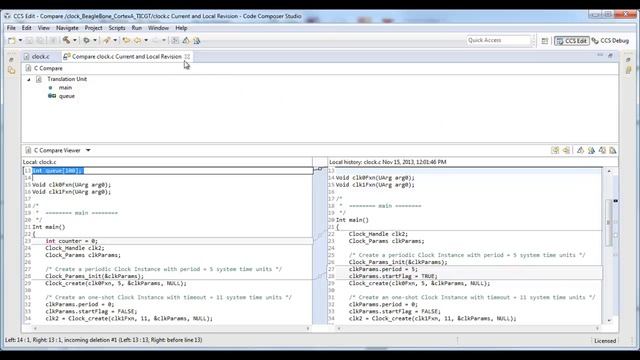Click the toolbar icon left of Next Difference
The image size is (640, 360).
click(x=175, y=40)
